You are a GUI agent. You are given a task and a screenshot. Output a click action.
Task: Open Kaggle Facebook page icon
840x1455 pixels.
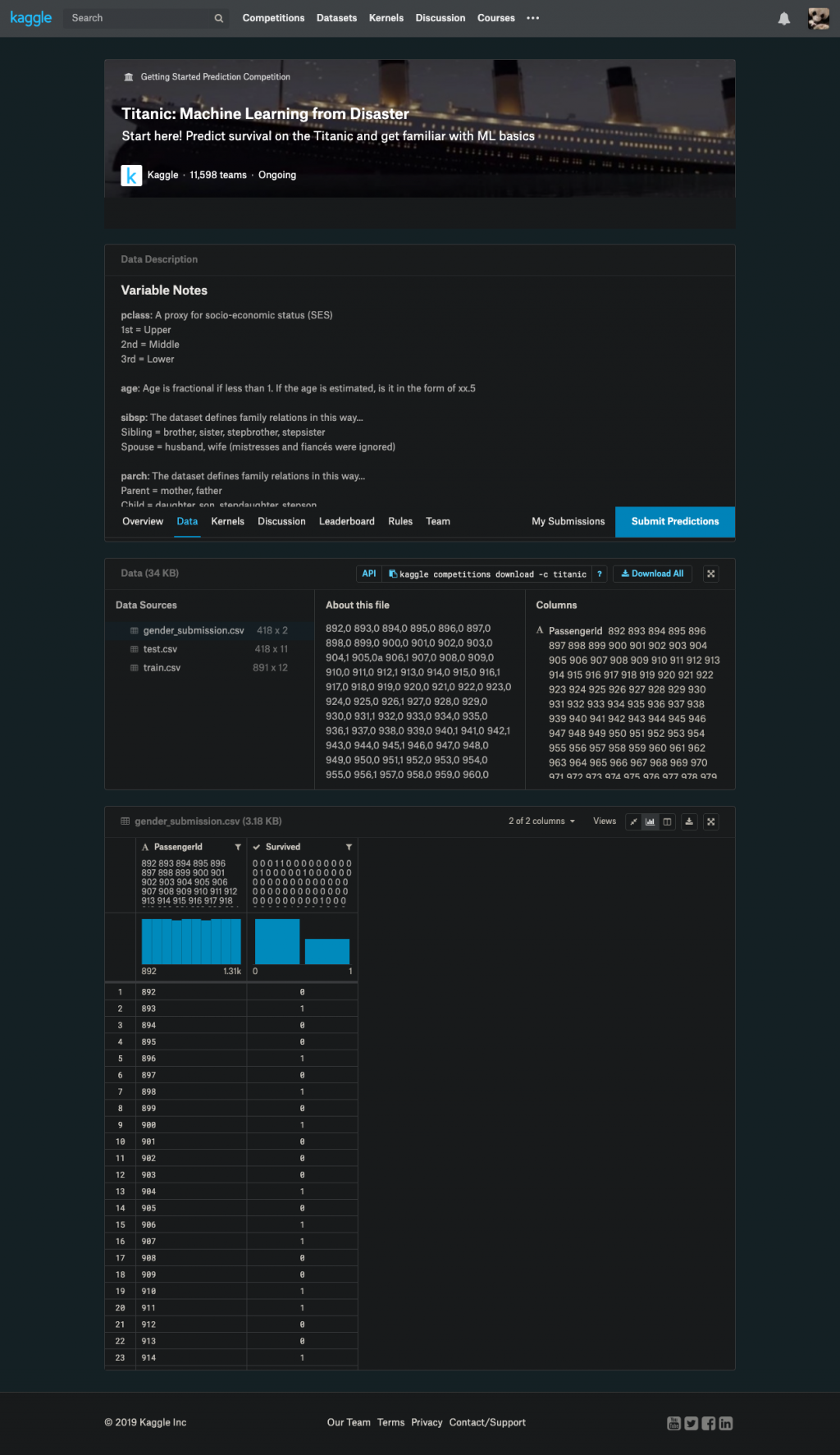pyautogui.click(x=709, y=1423)
